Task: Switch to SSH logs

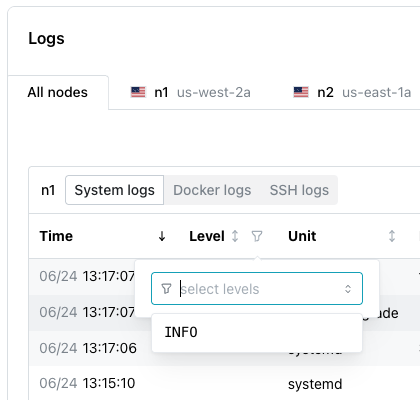Action: coord(299,190)
